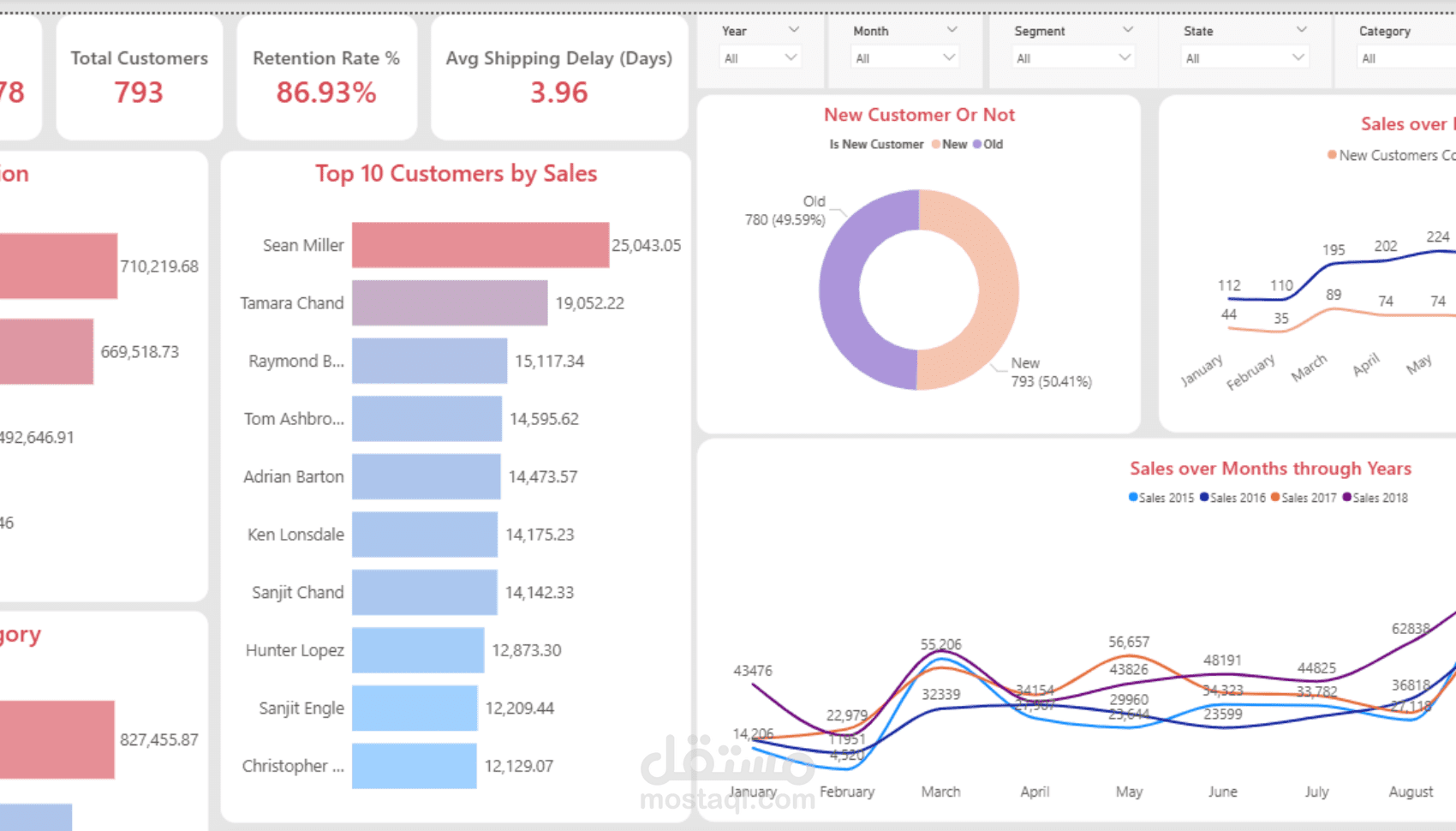This screenshot has width=1456, height=831.
Task: Click the Sales over Months through Years title
Action: pos(1270,469)
